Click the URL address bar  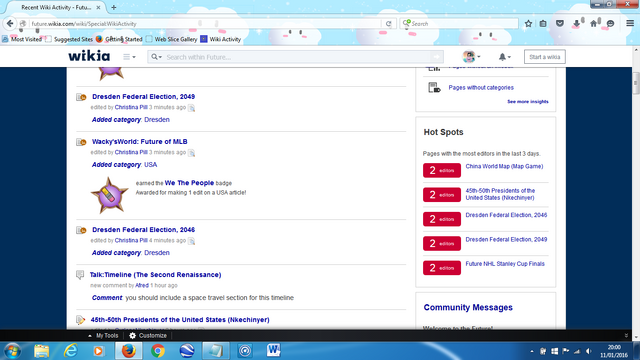204,24
